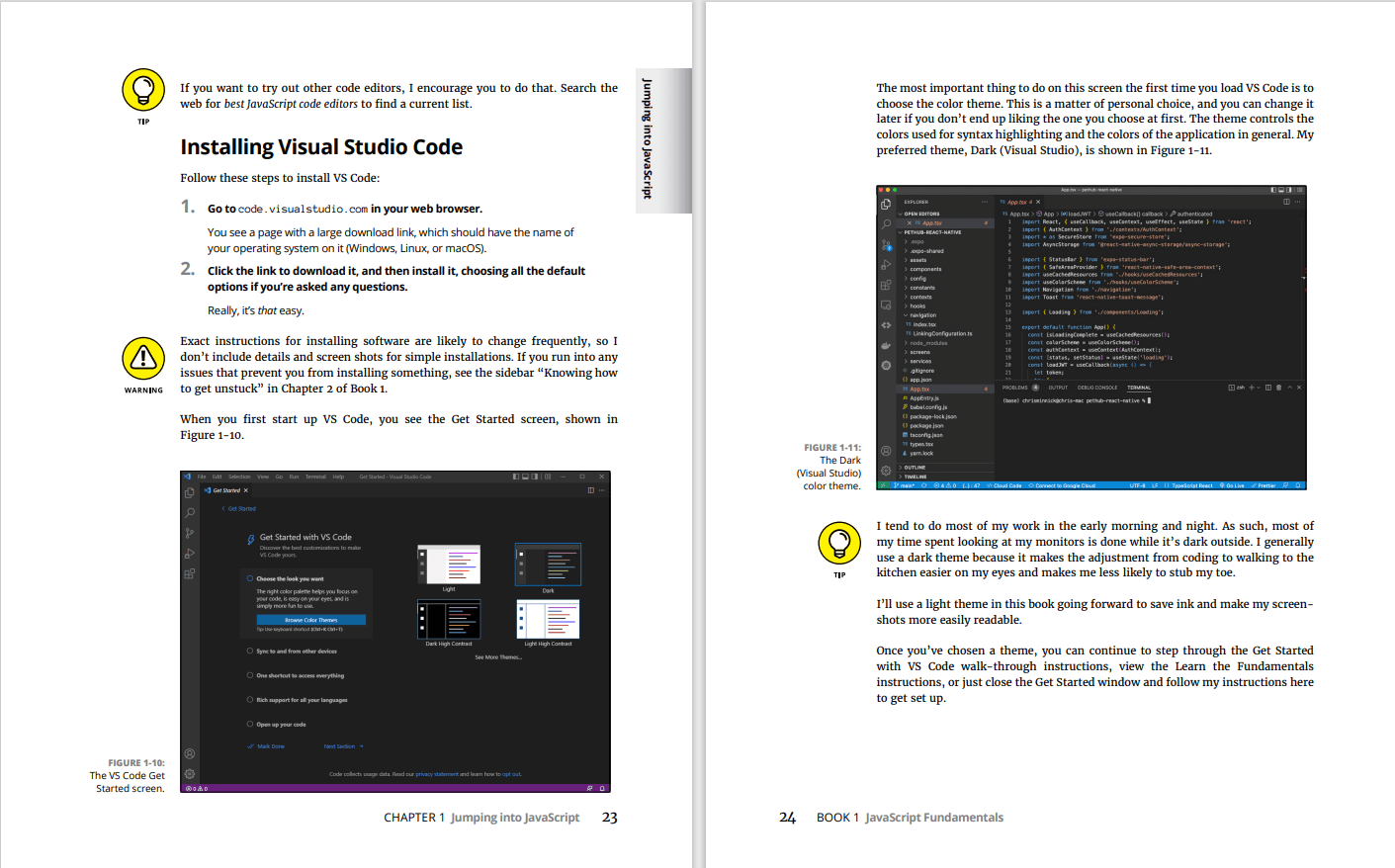Click Explorer icon in Figure 1-11 activity bar
The width and height of the screenshot is (1395, 868).
886,204
